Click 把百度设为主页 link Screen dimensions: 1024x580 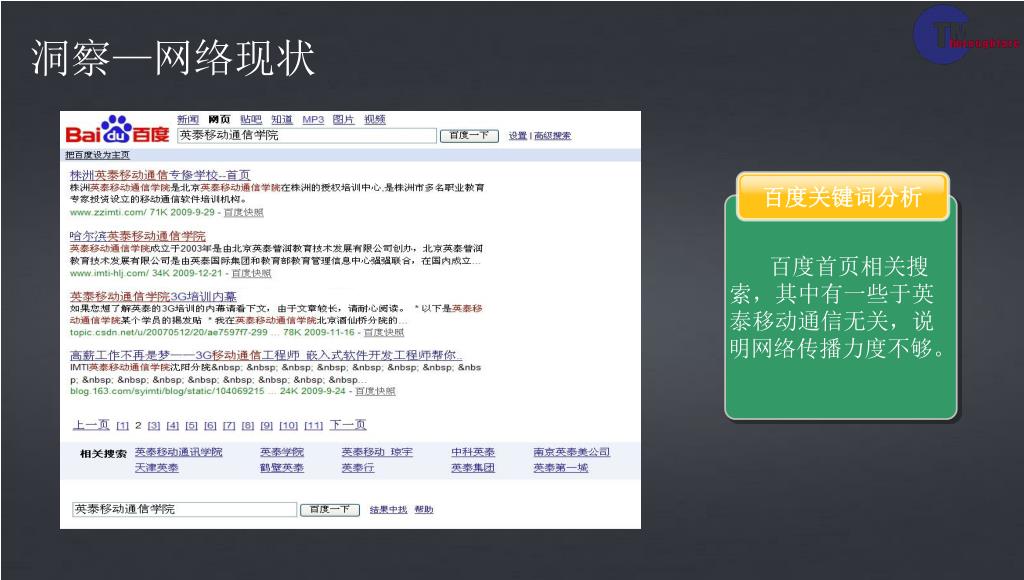pyautogui.click(x=97, y=155)
